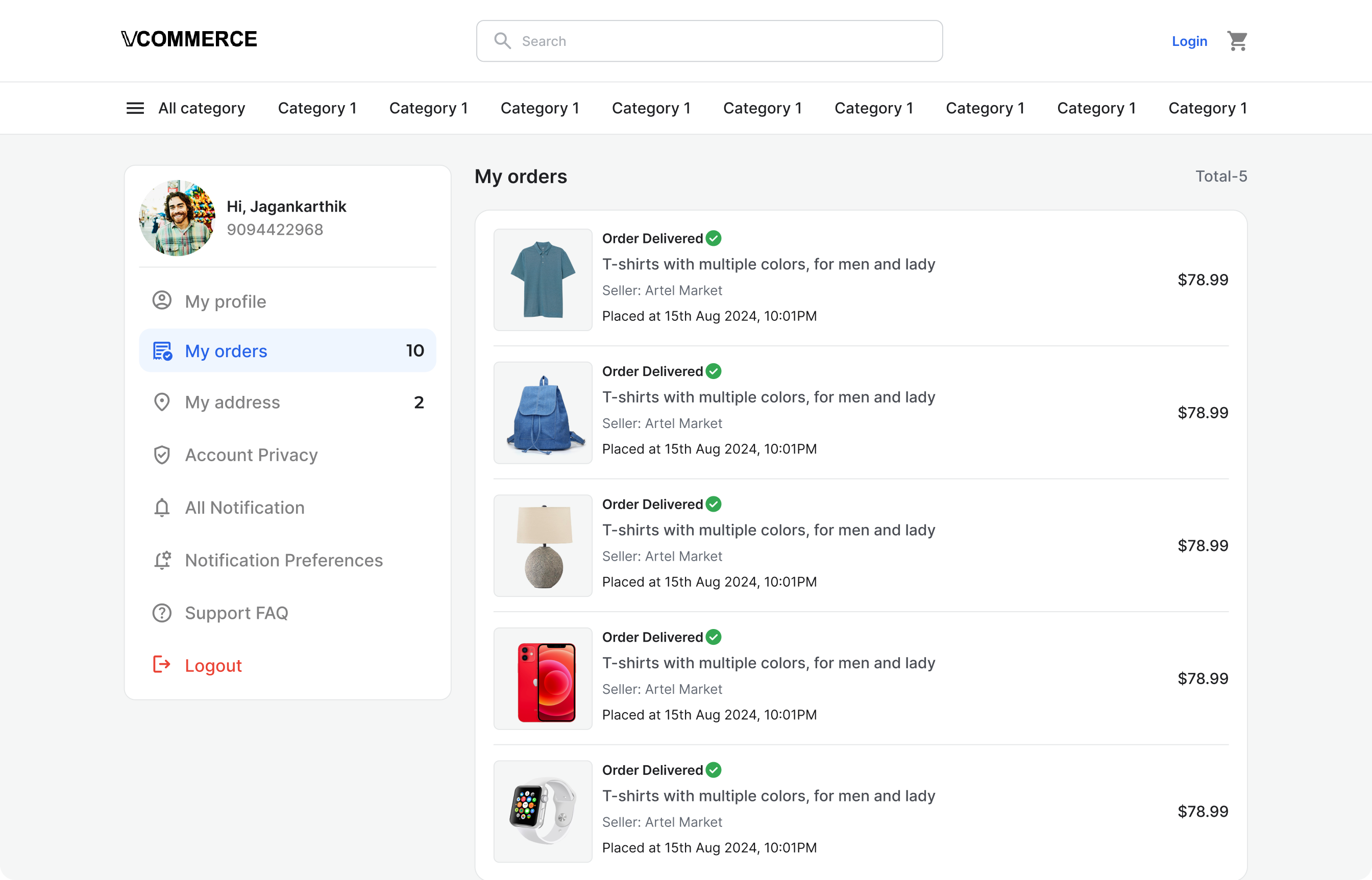This screenshot has width=1372, height=880.
Task: Click the search magnifier icon
Action: click(x=502, y=41)
